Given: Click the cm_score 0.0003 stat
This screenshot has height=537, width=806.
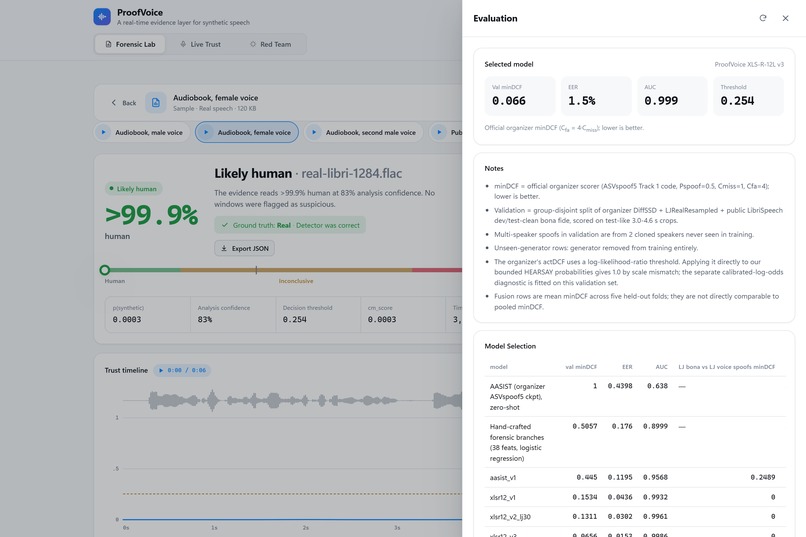Looking at the screenshot, I should pos(402,314).
